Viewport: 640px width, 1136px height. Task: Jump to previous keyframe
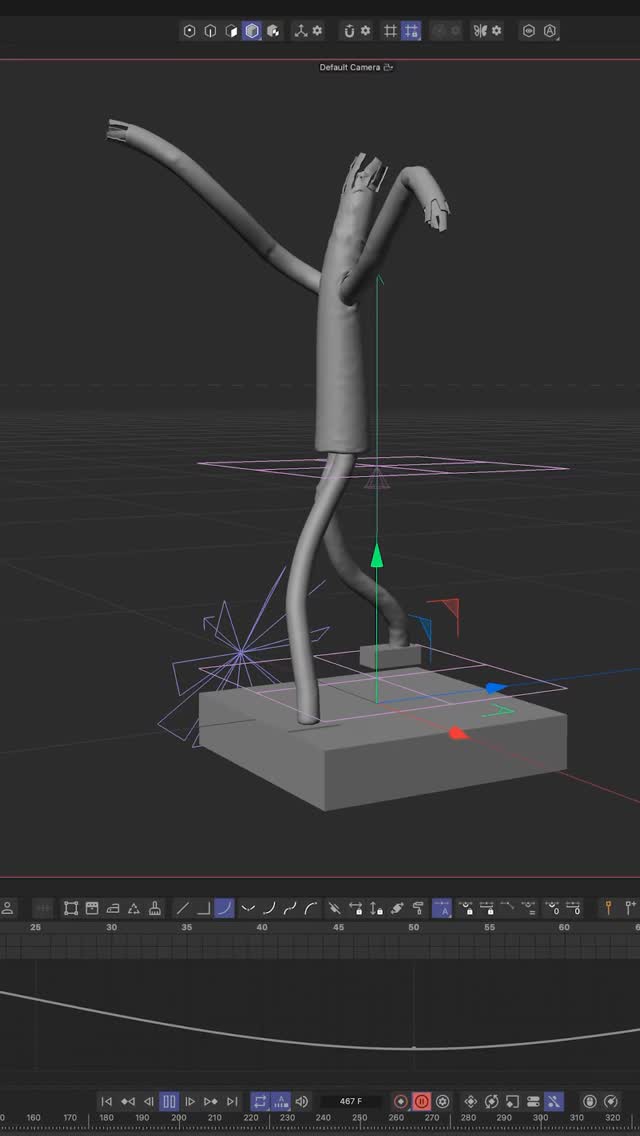tap(128, 1101)
